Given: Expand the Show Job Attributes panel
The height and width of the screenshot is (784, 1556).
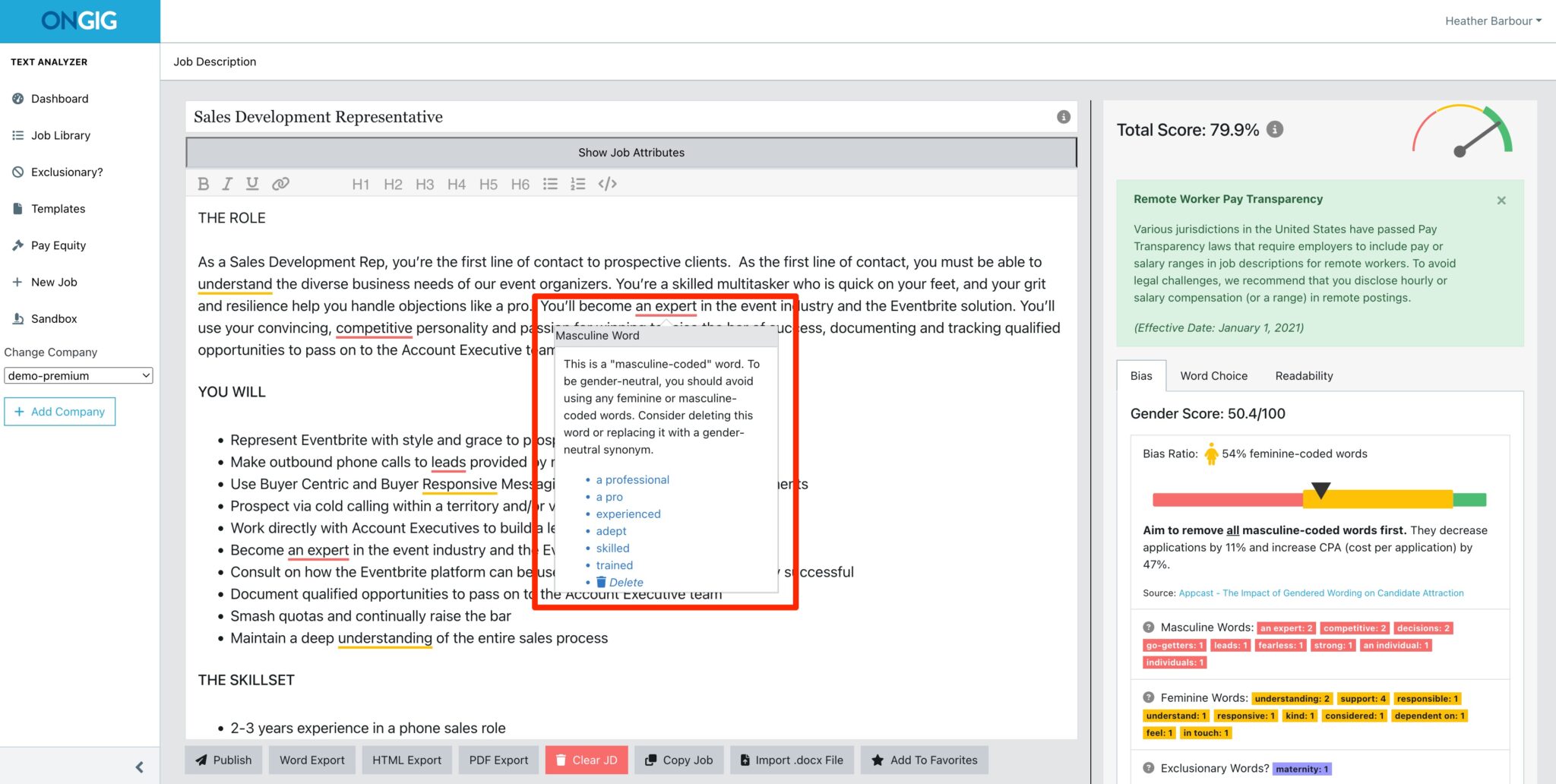Looking at the screenshot, I should point(630,152).
